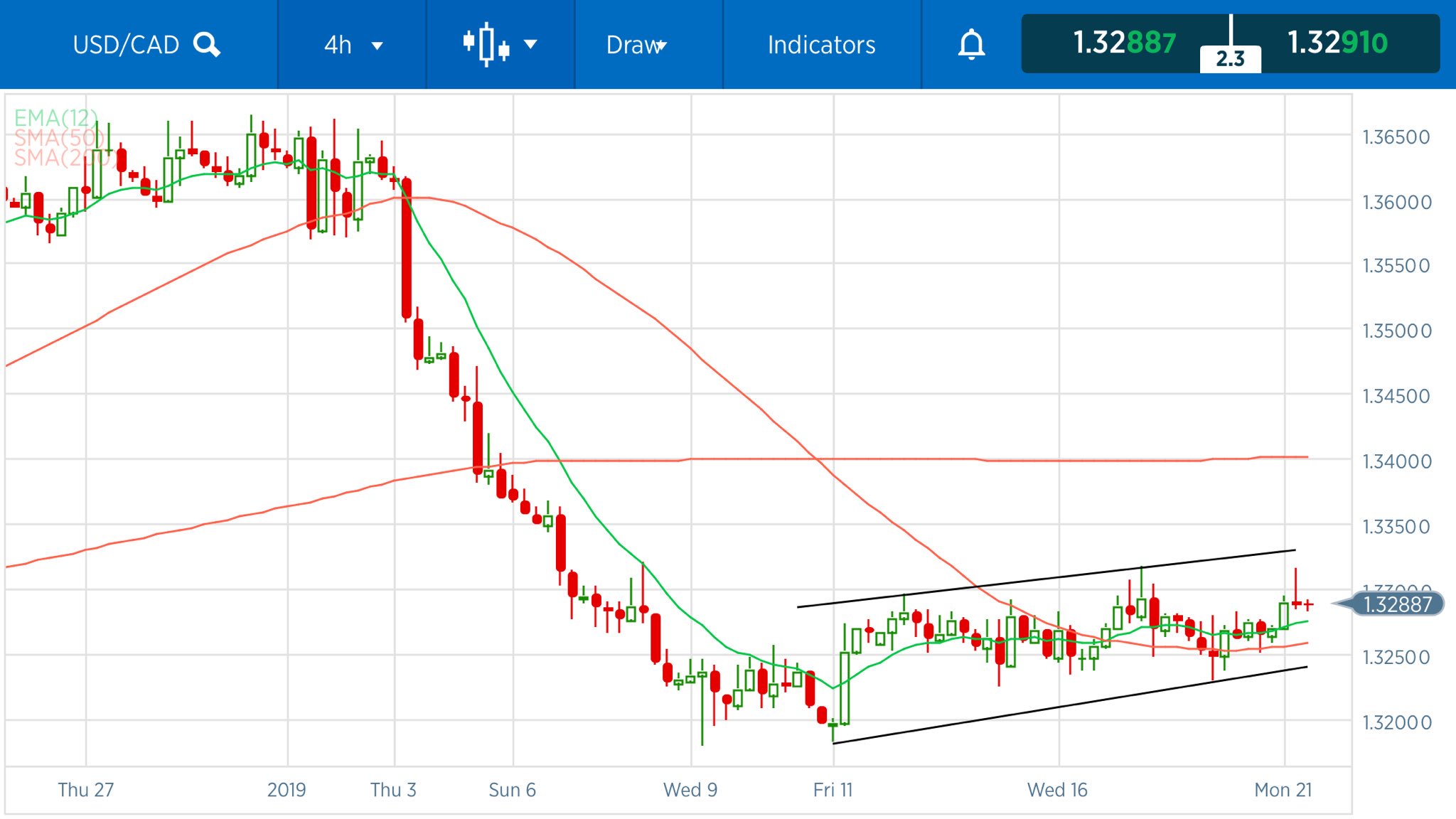Click the search magnifier icon
The image size is (1456, 819).
coord(207,45)
